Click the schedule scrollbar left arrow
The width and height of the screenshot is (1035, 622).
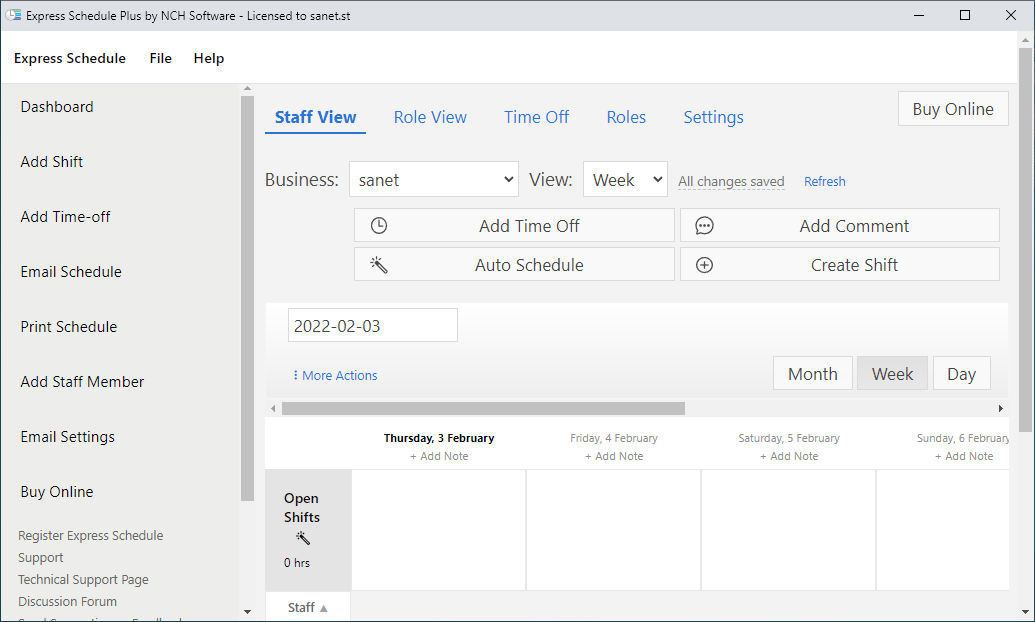[x=273, y=409]
